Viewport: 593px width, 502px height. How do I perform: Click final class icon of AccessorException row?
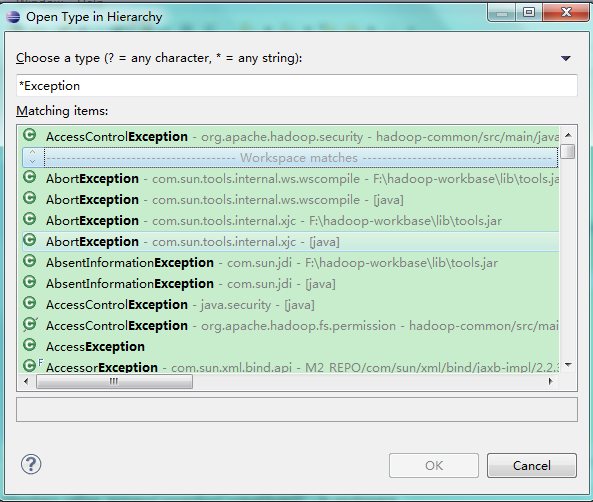pyautogui.click(x=33, y=365)
